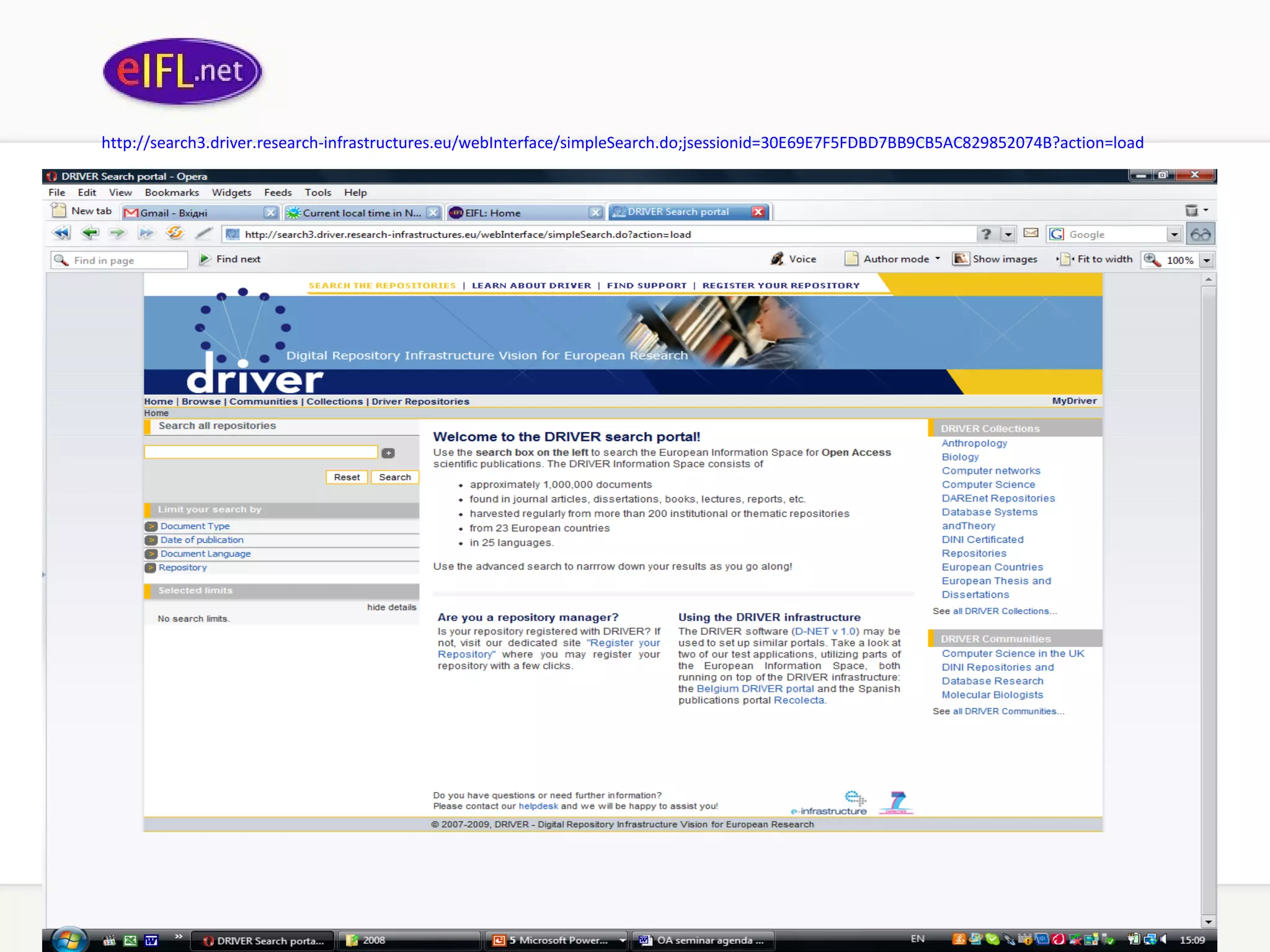The height and width of the screenshot is (952, 1270).
Task: Click the e-infrastructure logo
Action: click(x=829, y=803)
